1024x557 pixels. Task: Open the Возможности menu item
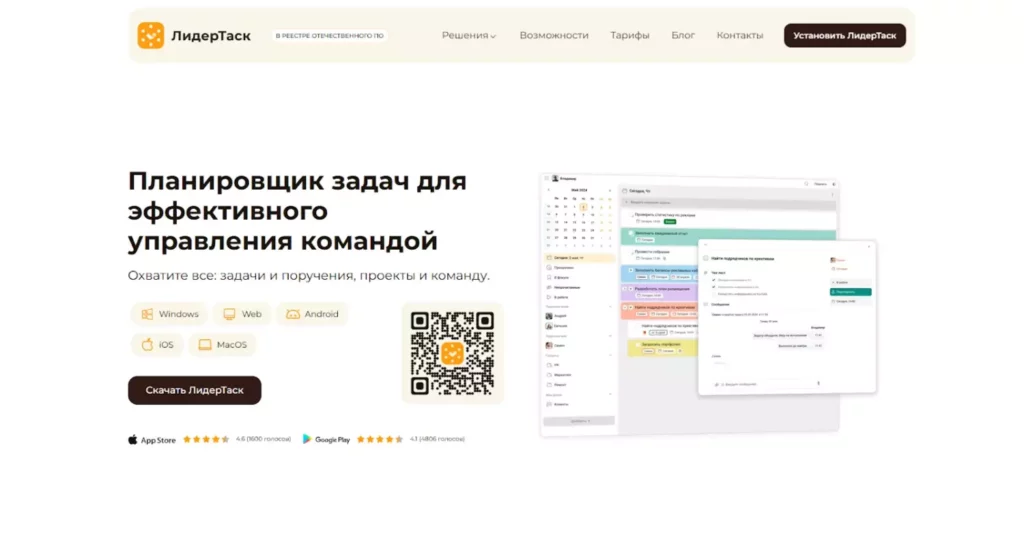tap(554, 35)
